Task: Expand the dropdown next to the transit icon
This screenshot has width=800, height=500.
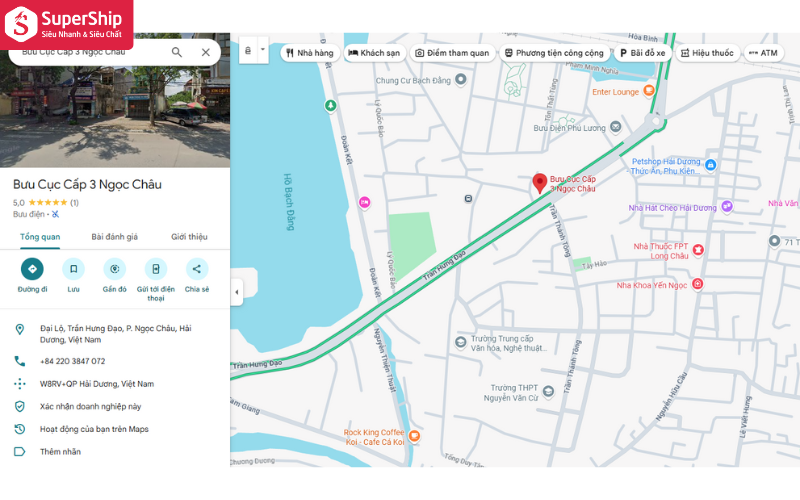Action: [263, 50]
